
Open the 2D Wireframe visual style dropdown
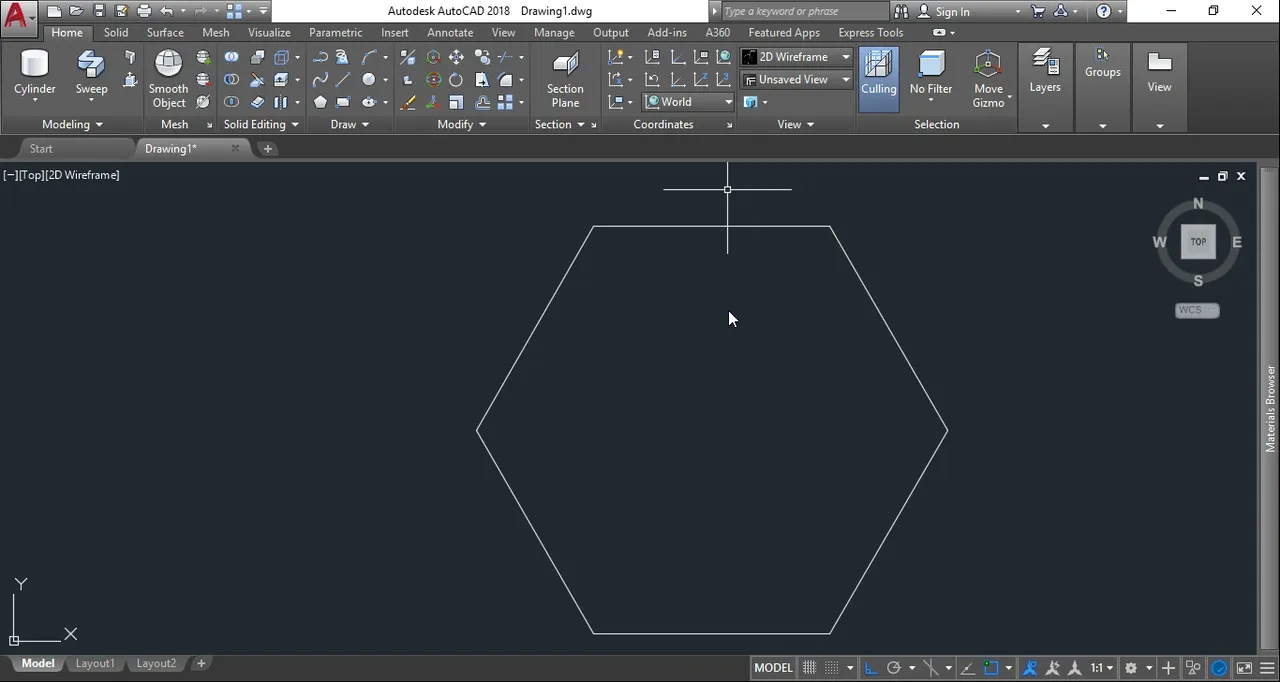[x=796, y=57]
